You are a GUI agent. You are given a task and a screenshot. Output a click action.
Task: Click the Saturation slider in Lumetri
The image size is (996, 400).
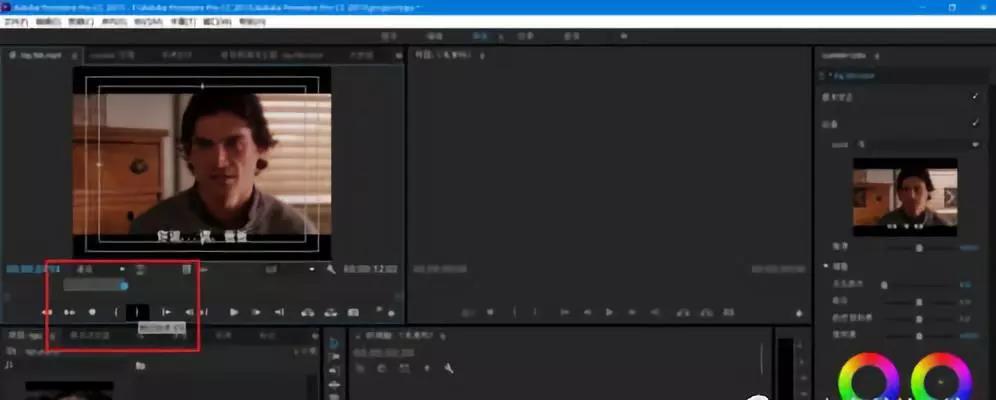click(919, 335)
